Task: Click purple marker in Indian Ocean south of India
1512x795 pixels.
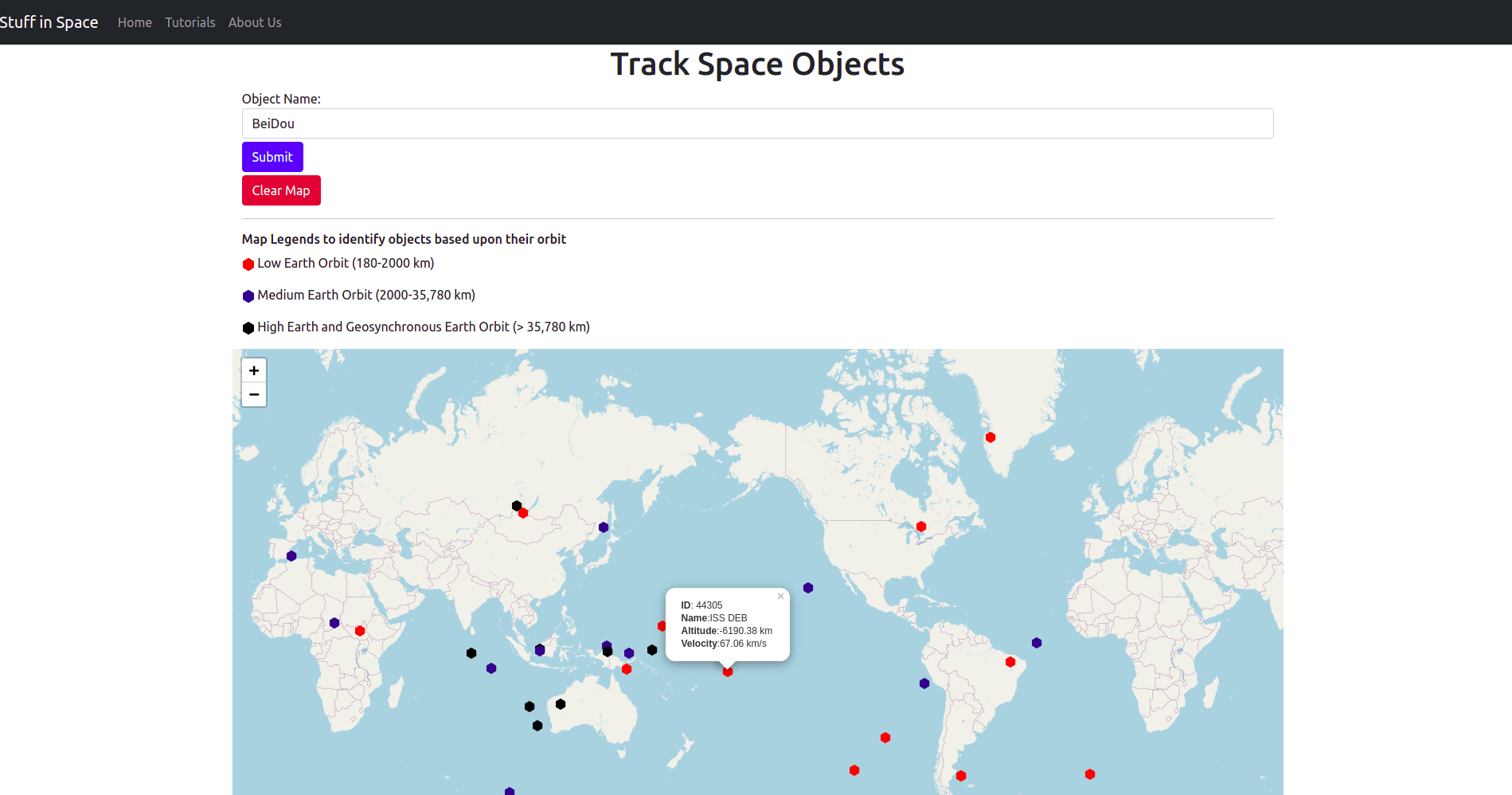Action: click(491, 668)
